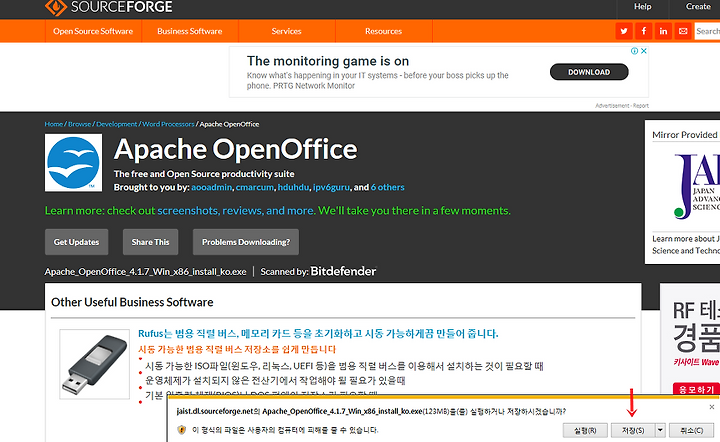The image size is (720, 442).
Task: Click the Mirror Provided heading
Action: (685, 135)
